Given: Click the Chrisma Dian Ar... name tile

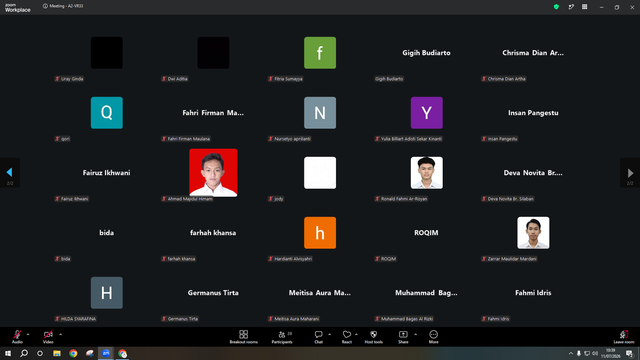Looking at the screenshot, I should click(533, 53).
